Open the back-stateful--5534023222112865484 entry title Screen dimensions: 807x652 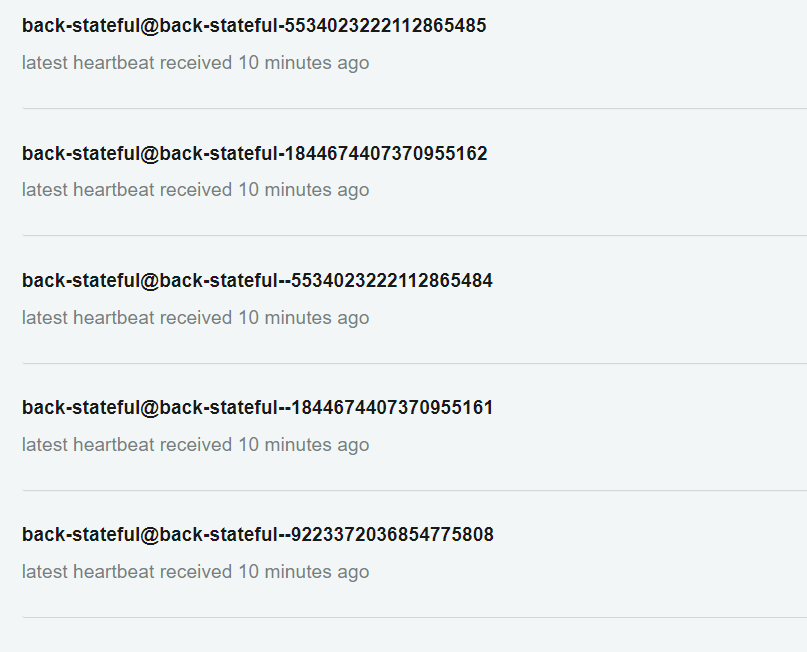[x=257, y=280]
